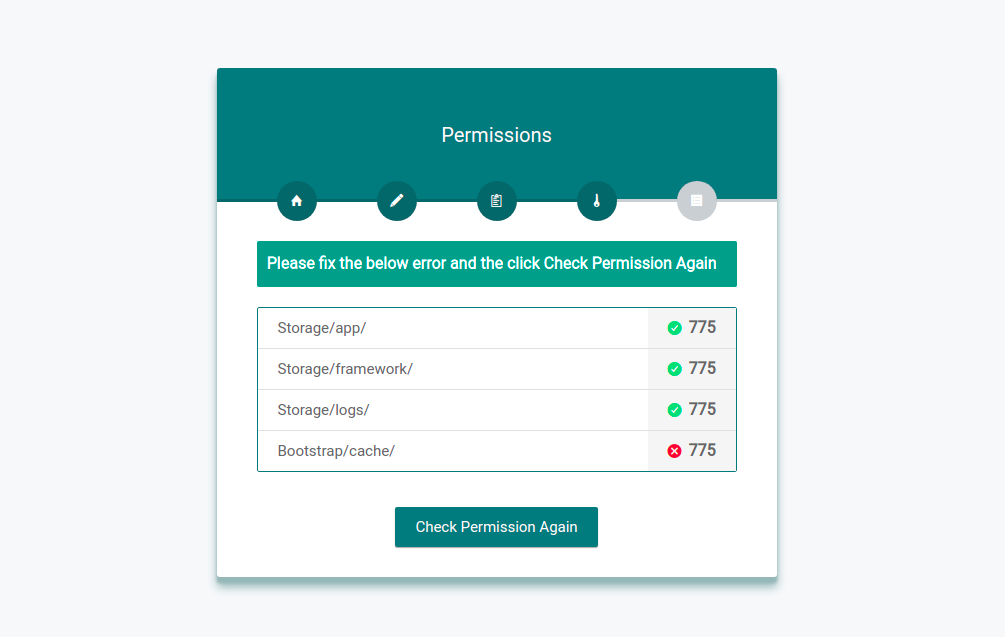The height and width of the screenshot is (637, 1005).
Task: Click the 775 value for Storage/logs/
Action: pyautogui.click(x=702, y=409)
